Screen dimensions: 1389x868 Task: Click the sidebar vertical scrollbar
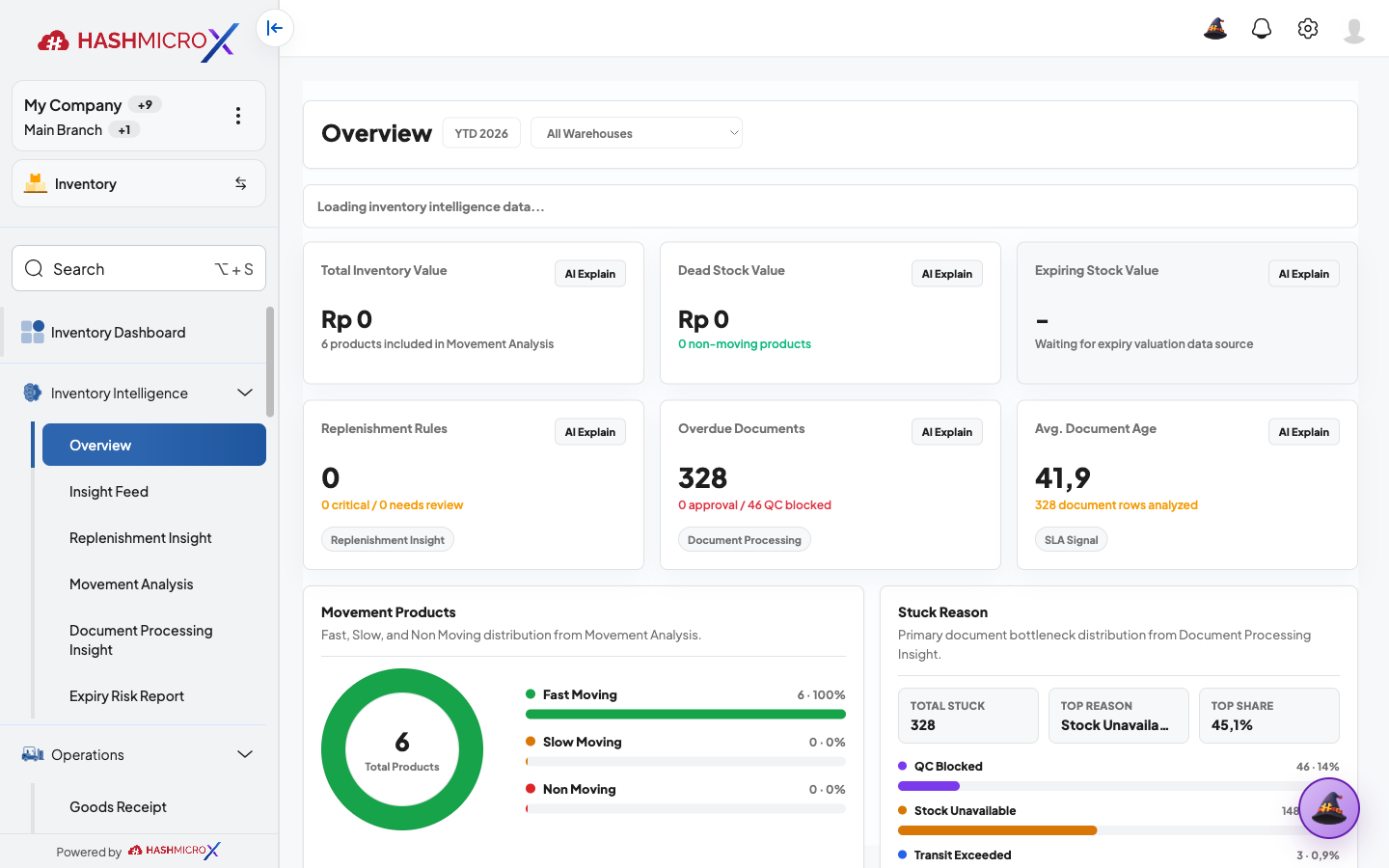(270, 362)
